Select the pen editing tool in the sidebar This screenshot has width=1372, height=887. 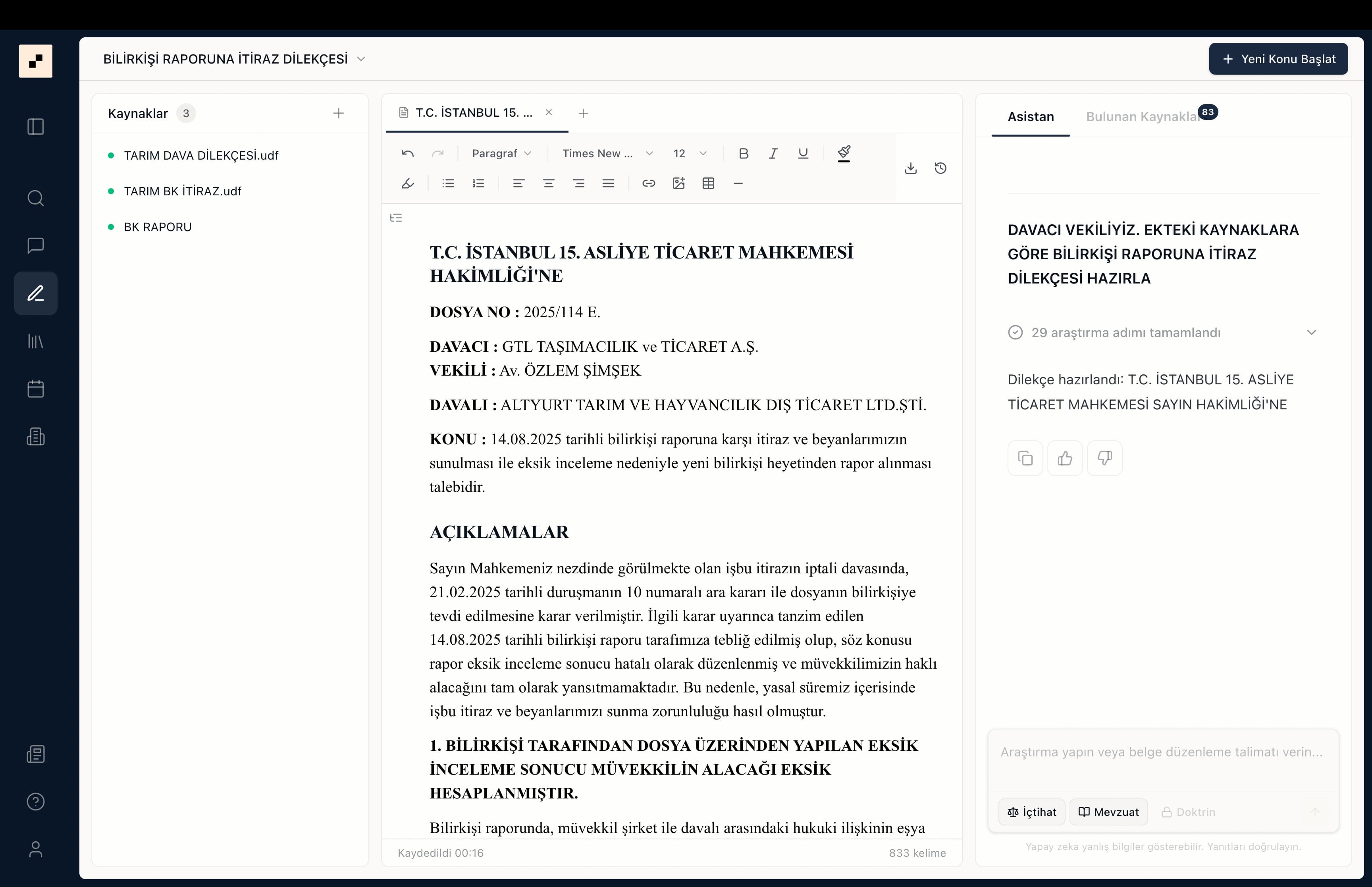(36, 293)
